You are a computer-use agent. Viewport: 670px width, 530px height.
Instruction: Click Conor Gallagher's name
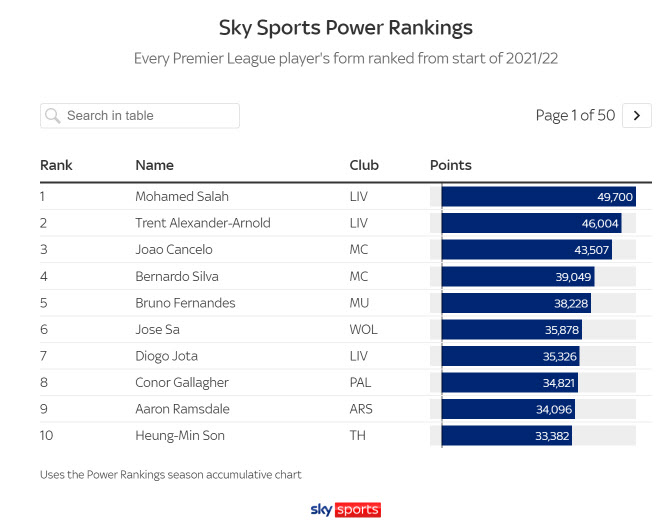tap(181, 383)
